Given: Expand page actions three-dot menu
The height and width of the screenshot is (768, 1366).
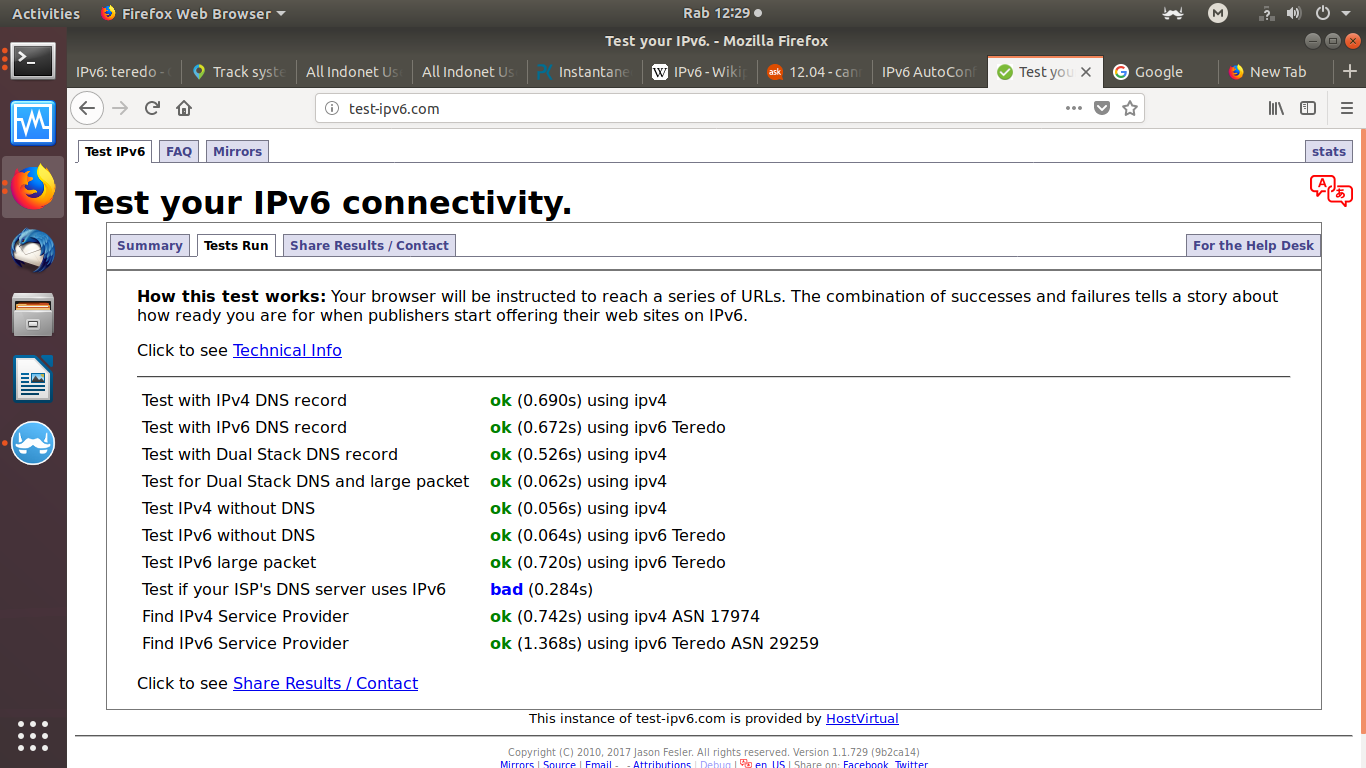Looking at the screenshot, I should point(1073,108).
